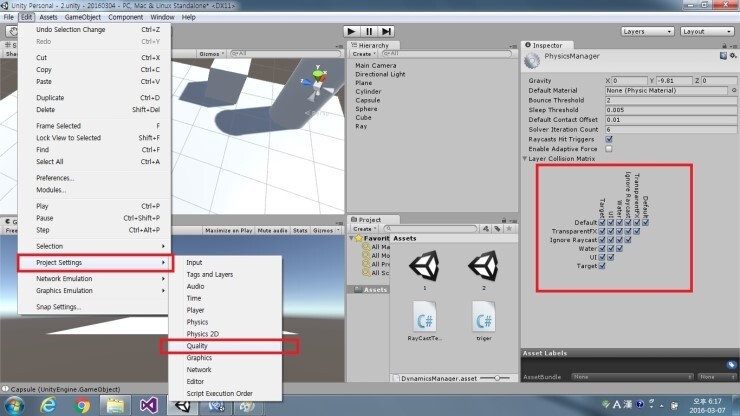Toggle Ignore Raycast row first checkbox
The image size is (740, 416).
pyautogui.click(x=602, y=240)
